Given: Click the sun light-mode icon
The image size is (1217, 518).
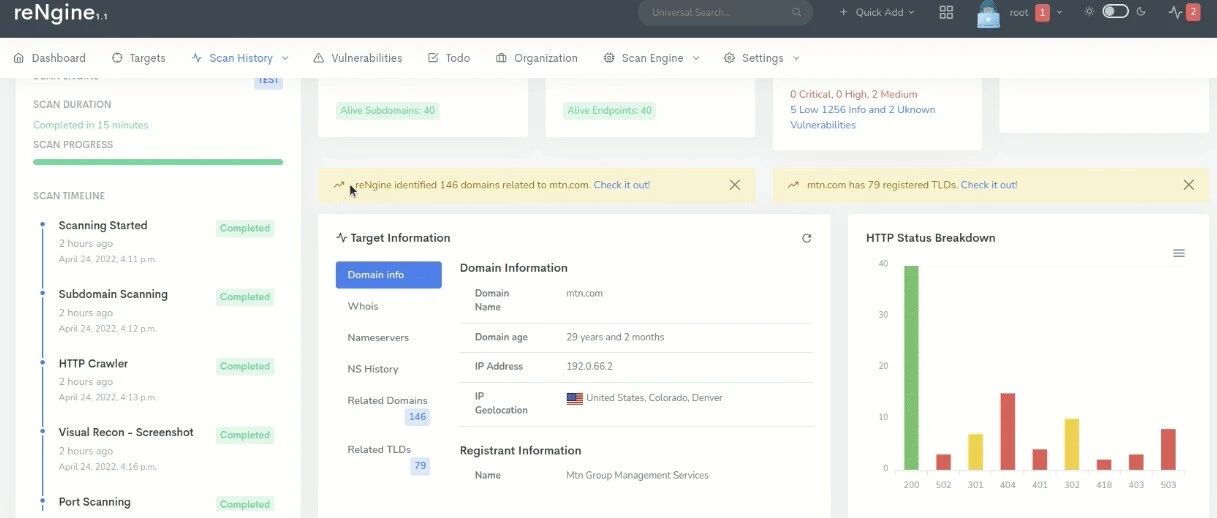Looking at the screenshot, I should [x=1089, y=12].
